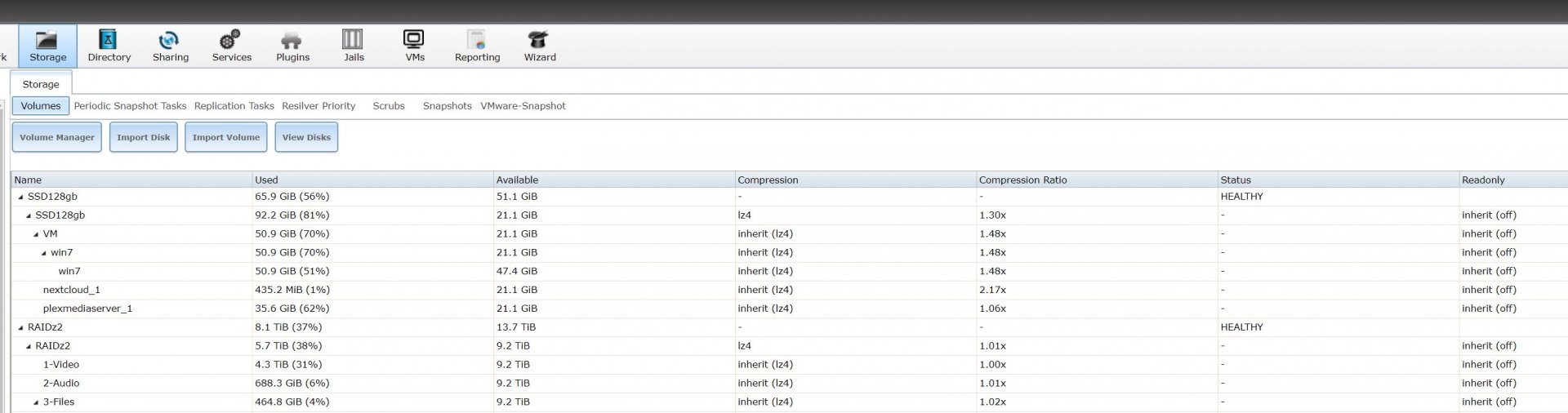The width and height of the screenshot is (1568, 413).
Task: Click the Import Disk button
Action: coord(144,137)
